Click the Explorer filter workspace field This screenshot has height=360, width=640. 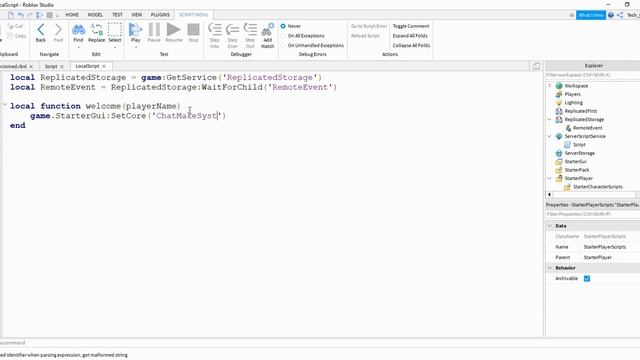pyautogui.click(x=593, y=75)
